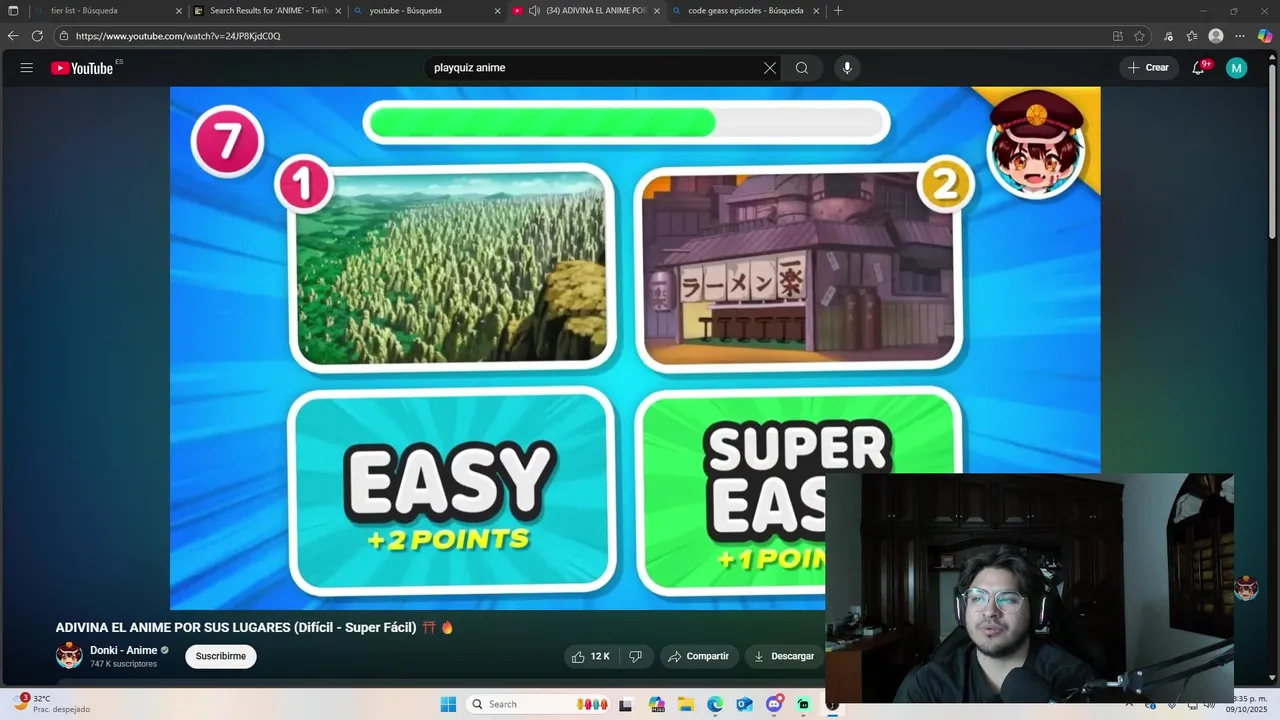The height and width of the screenshot is (720, 1280).
Task: Open Copilot sidebar icon
Action: click(1265, 36)
